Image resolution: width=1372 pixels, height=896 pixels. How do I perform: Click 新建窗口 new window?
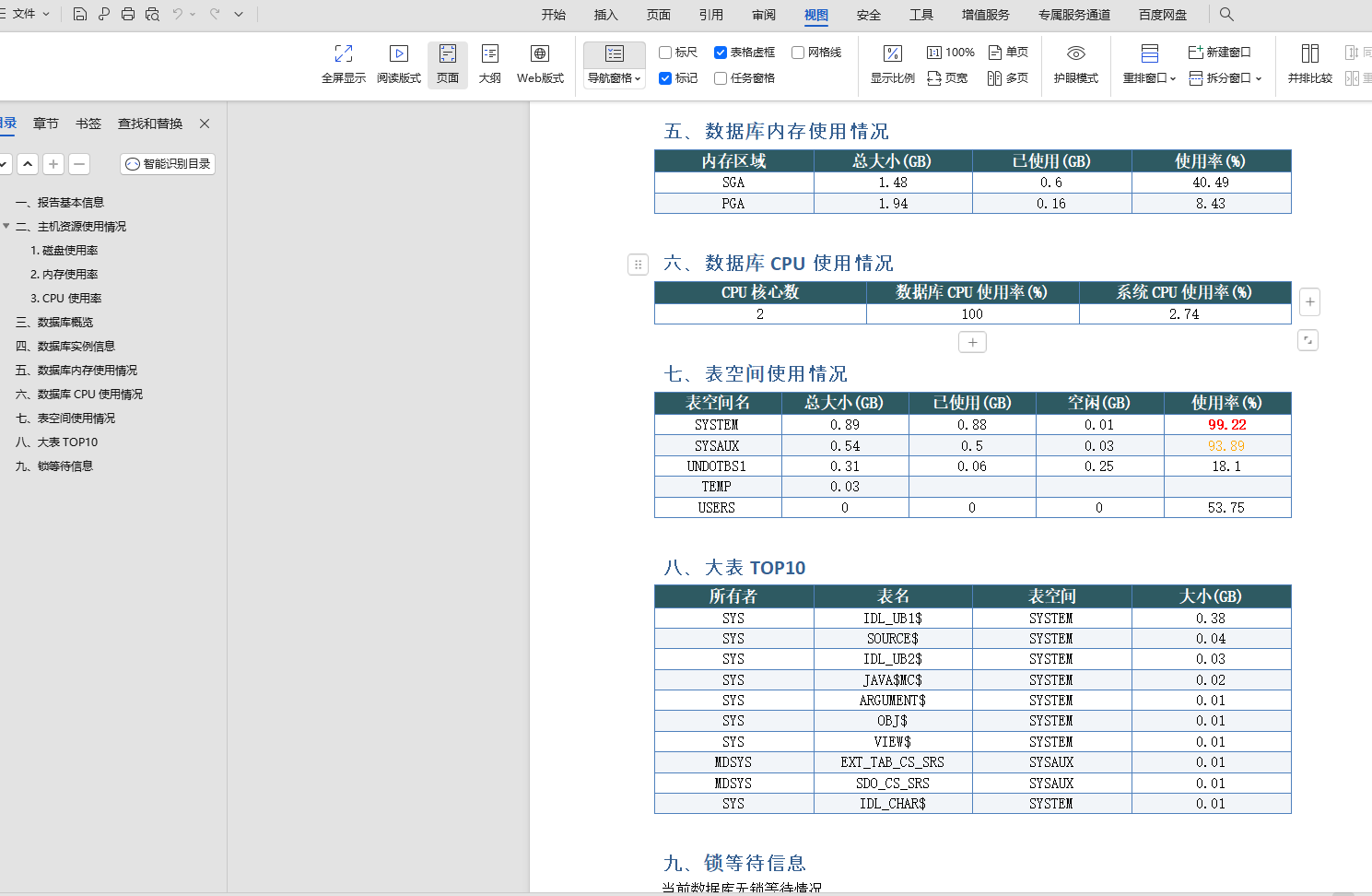pyautogui.click(x=1219, y=53)
